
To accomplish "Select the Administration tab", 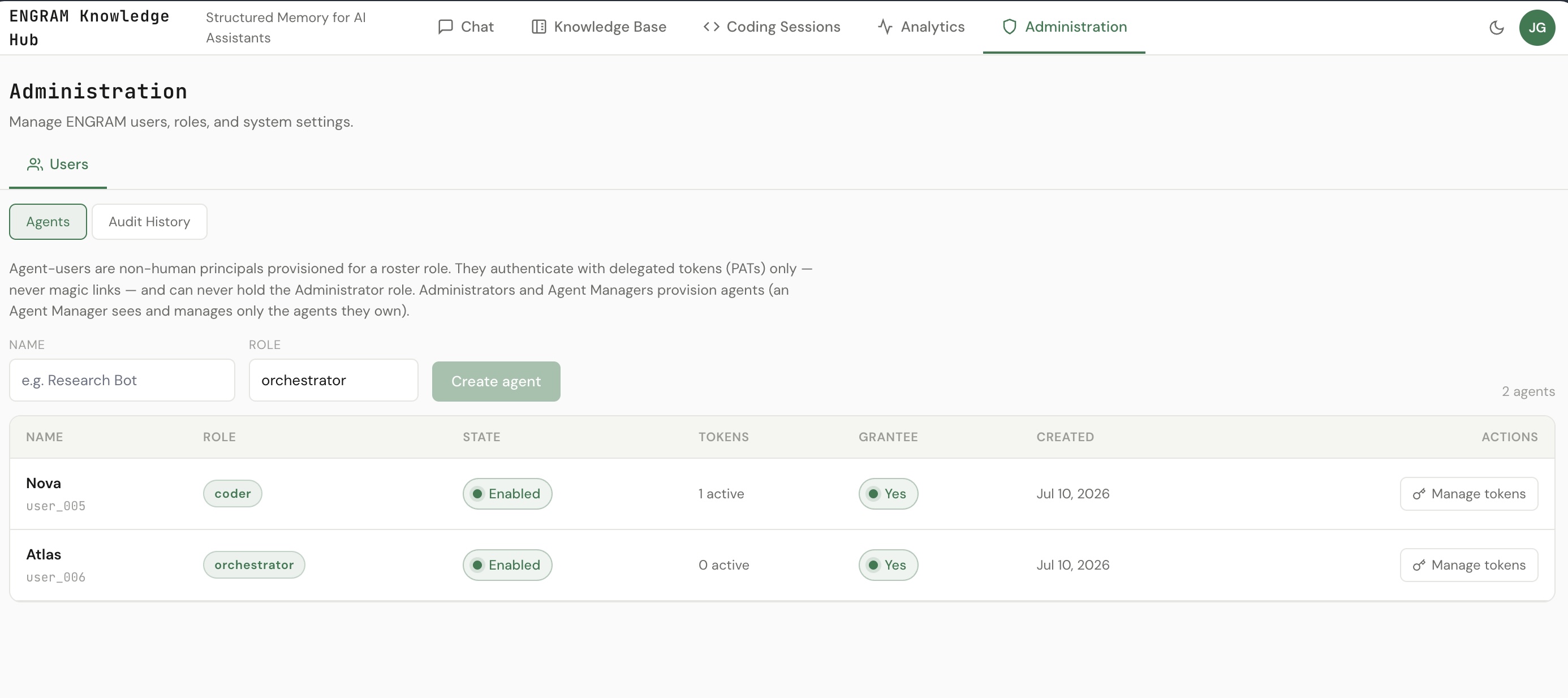I will tap(1064, 27).
